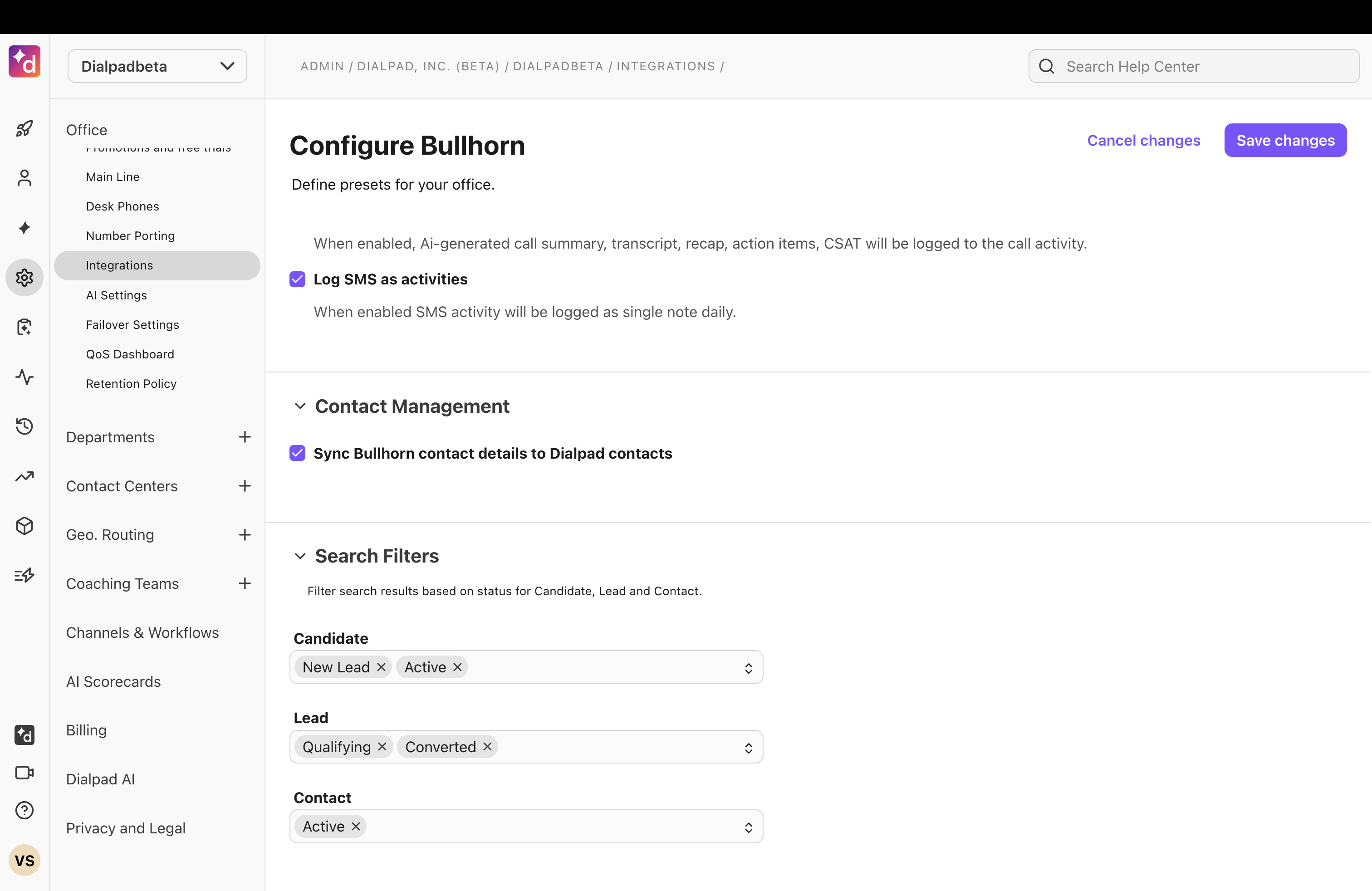Go to Main Line settings

[x=113, y=177]
